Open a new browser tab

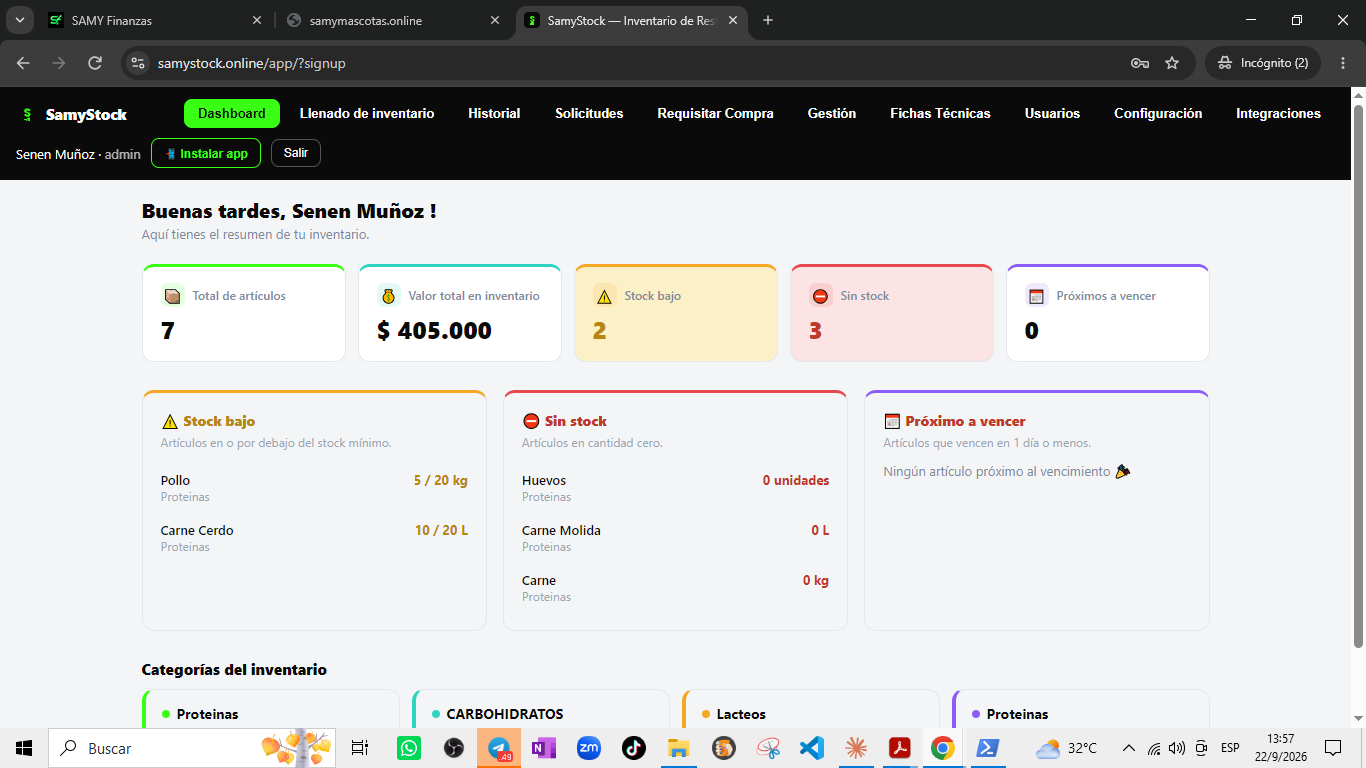768,20
